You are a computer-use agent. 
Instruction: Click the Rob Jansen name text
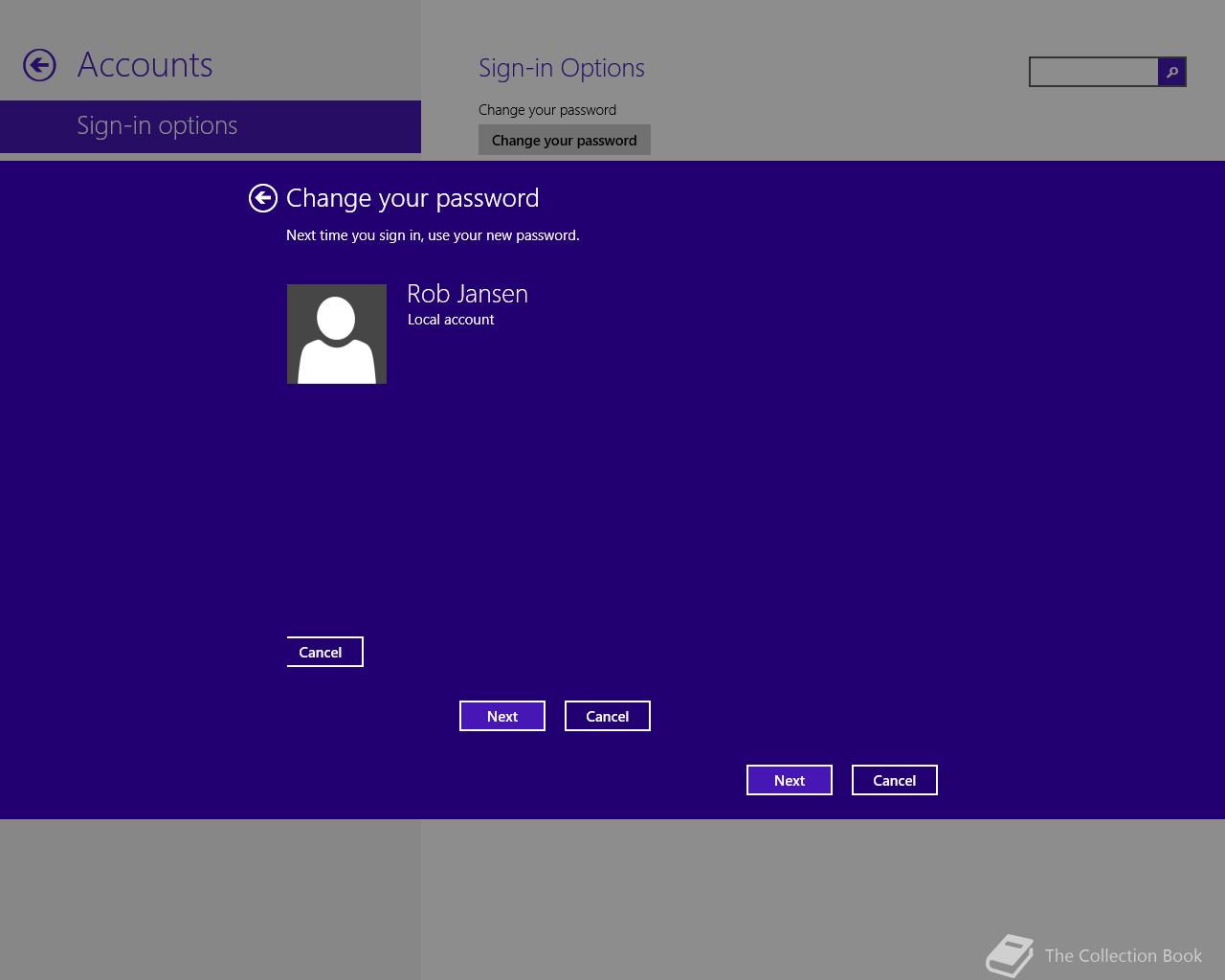[x=468, y=294]
